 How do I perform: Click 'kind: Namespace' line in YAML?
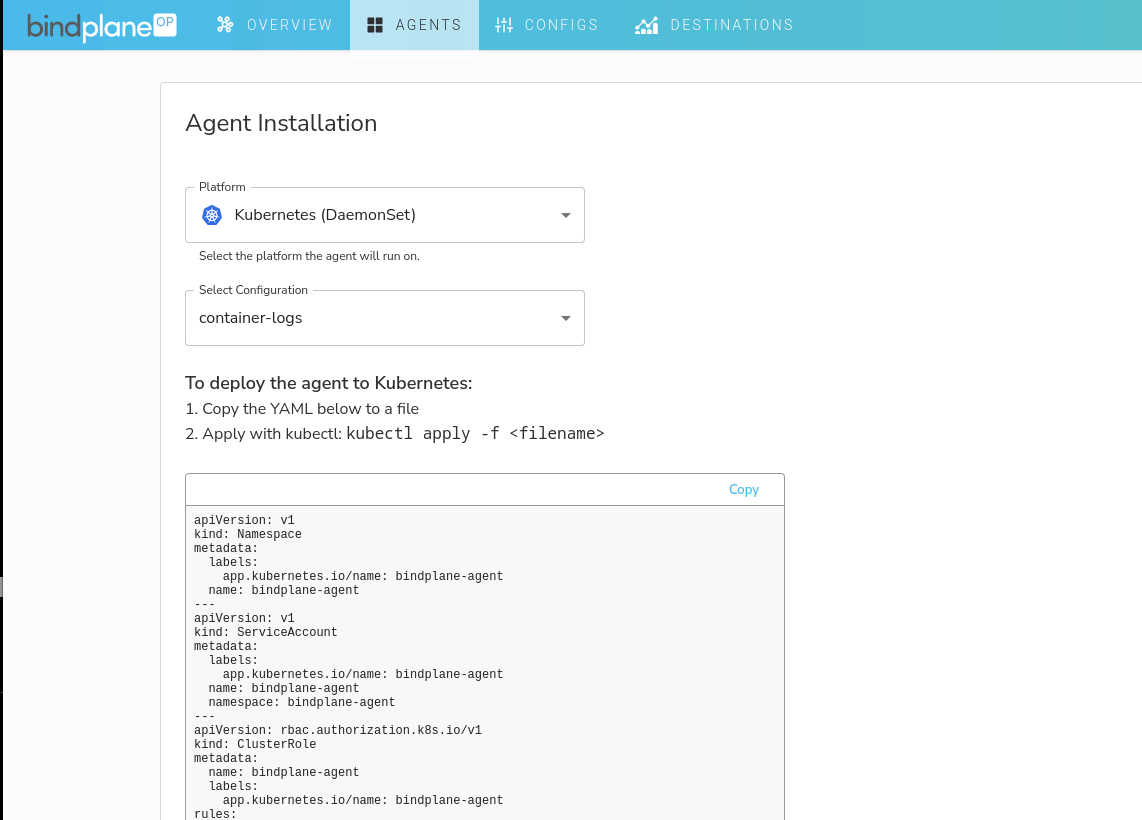(248, 534)
